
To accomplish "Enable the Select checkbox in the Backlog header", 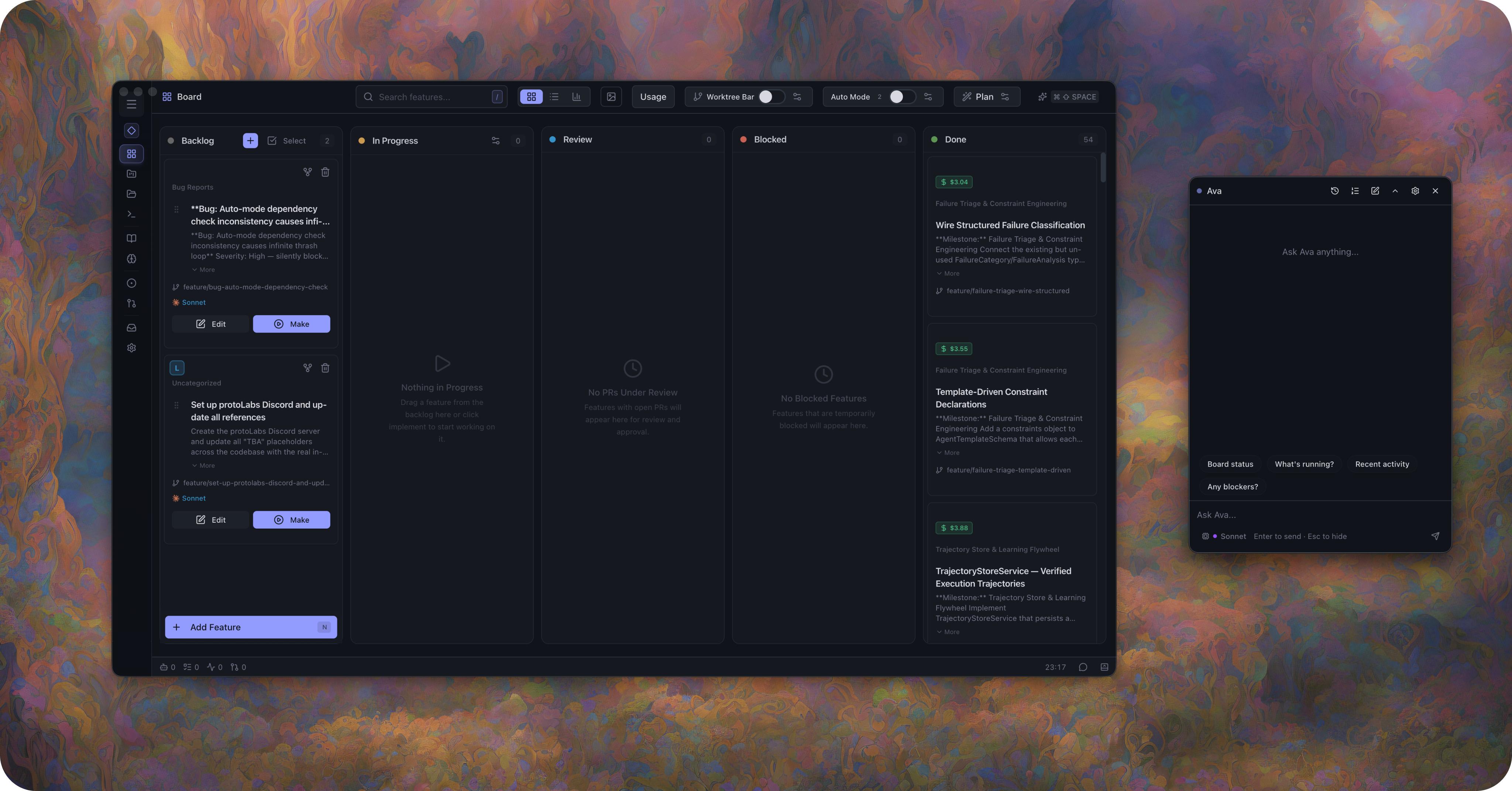I will point(272,141).
